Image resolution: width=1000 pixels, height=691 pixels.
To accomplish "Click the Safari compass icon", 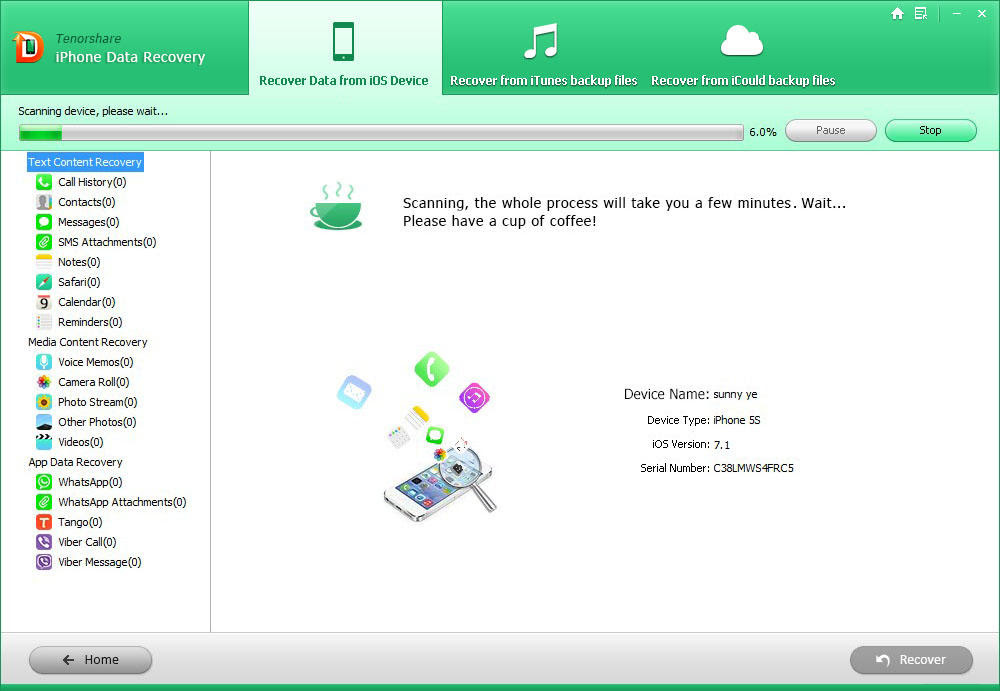I will coord(43,282).
